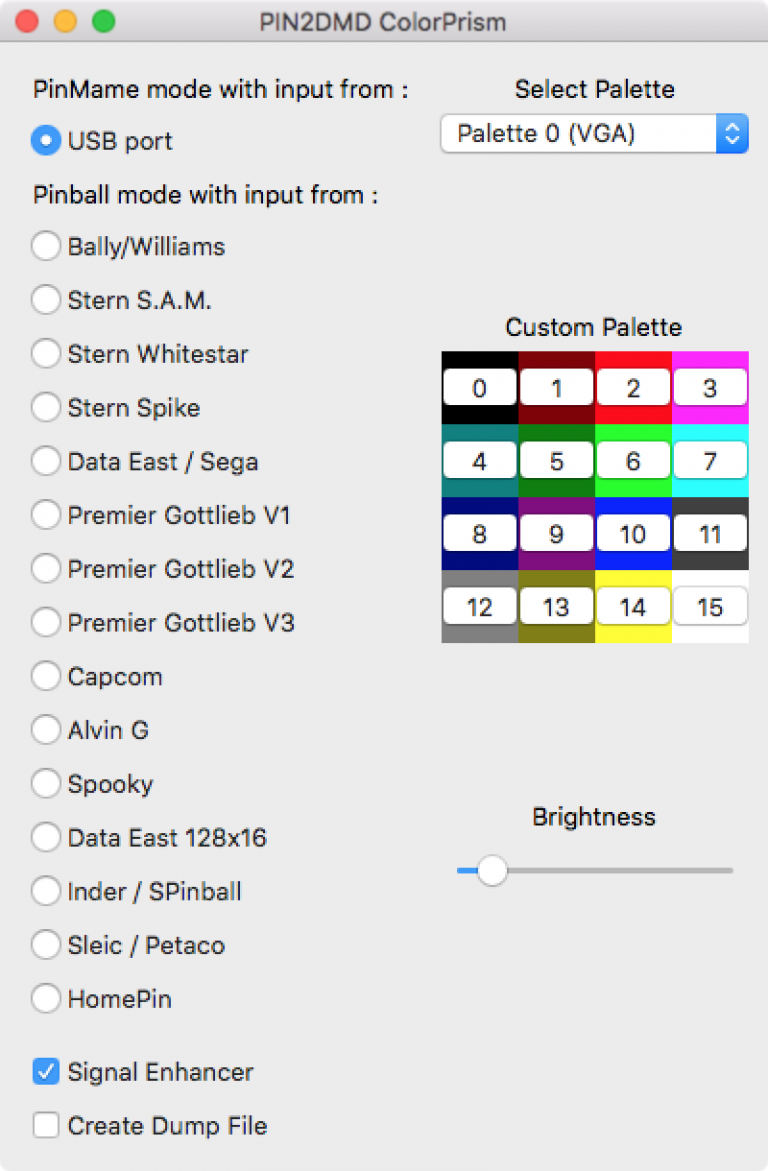
Task: Disable the Signal Enhancer checkbox
Action: (46, 1072)
